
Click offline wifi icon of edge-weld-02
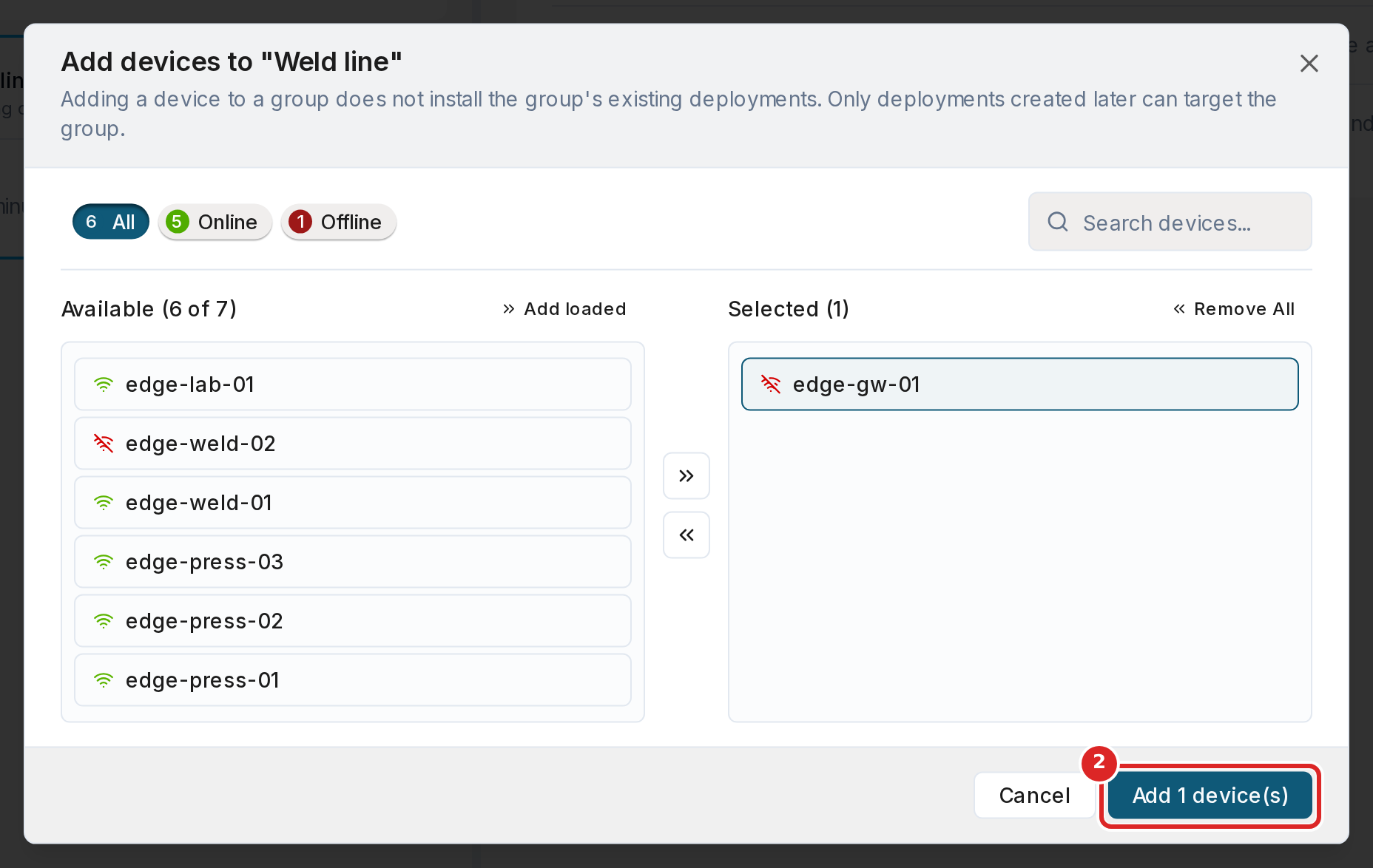(x=104, y=444)
